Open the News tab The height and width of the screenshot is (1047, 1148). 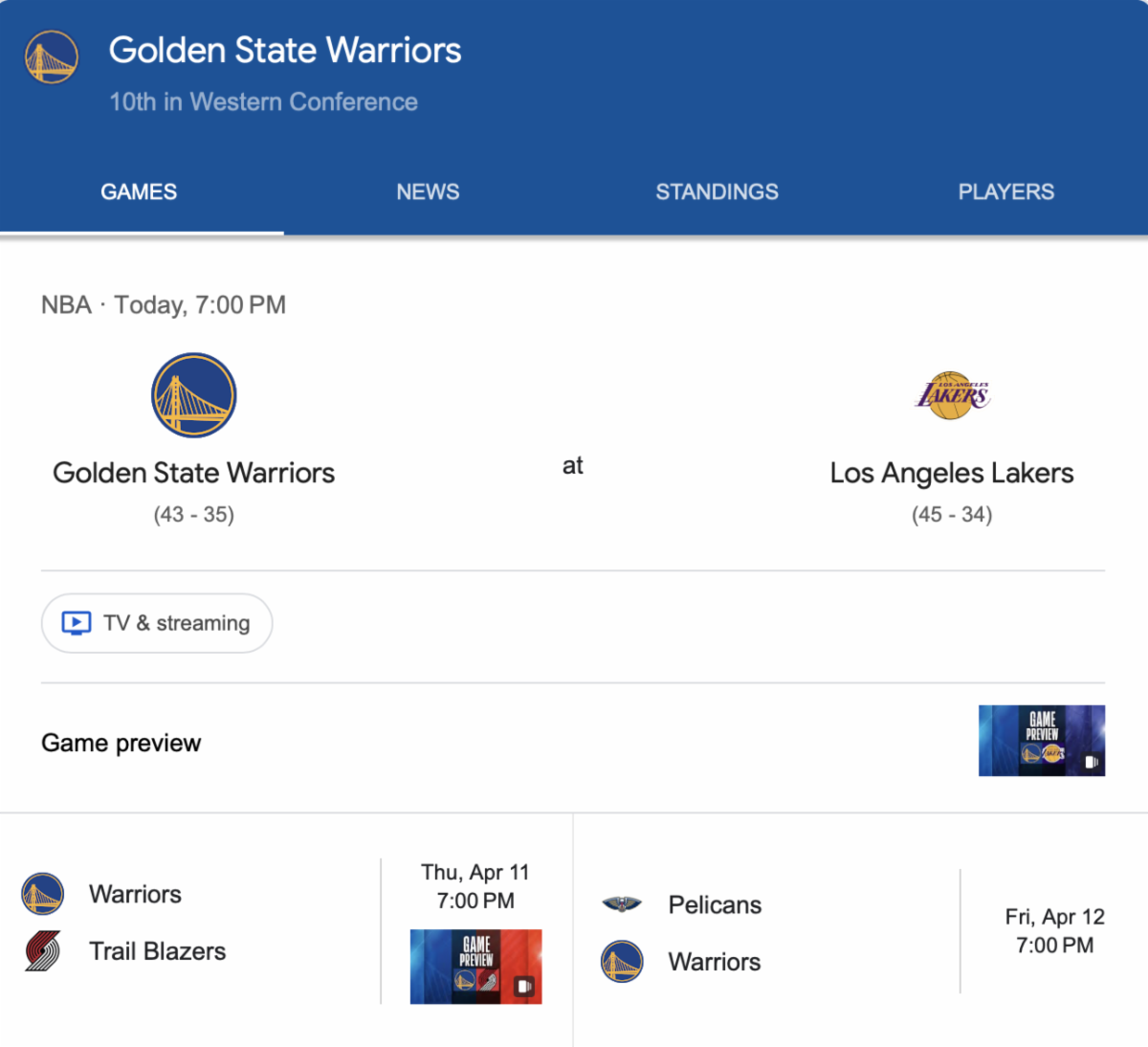[x=428, y=191]
